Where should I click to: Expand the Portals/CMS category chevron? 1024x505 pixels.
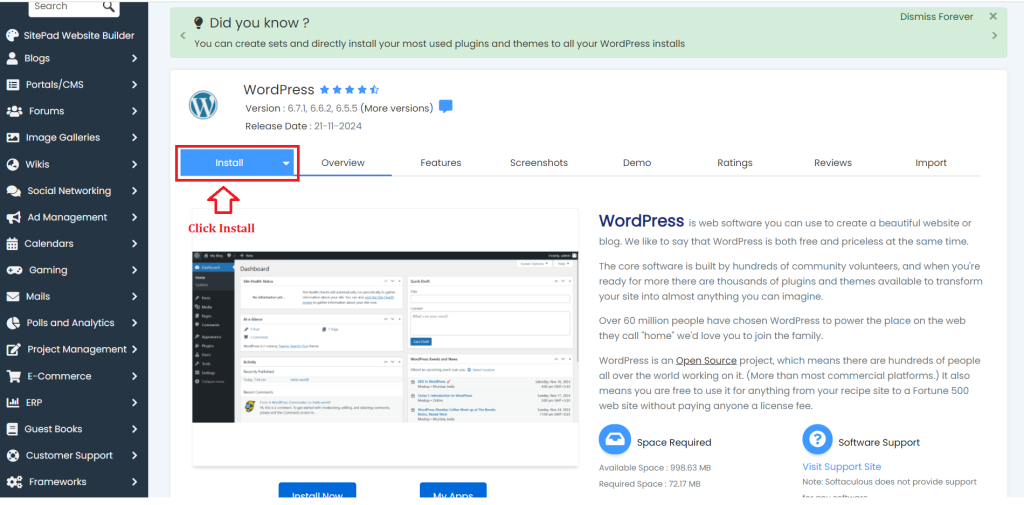pos(134,85)
